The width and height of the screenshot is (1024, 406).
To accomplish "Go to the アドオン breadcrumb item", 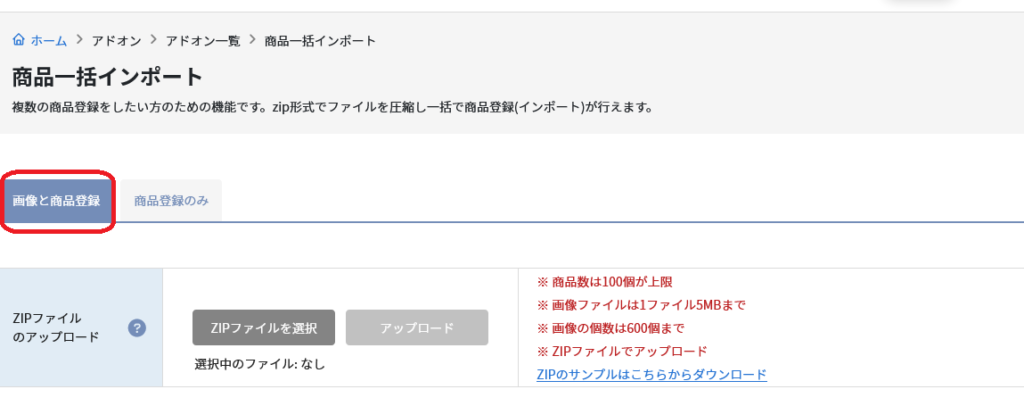I will pos(116,41).
